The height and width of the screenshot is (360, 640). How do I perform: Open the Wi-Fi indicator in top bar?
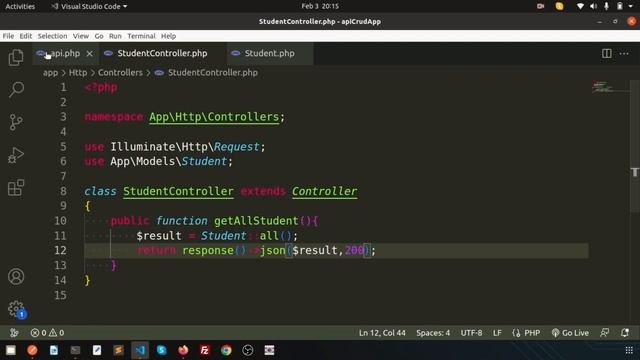click(580, 6)
